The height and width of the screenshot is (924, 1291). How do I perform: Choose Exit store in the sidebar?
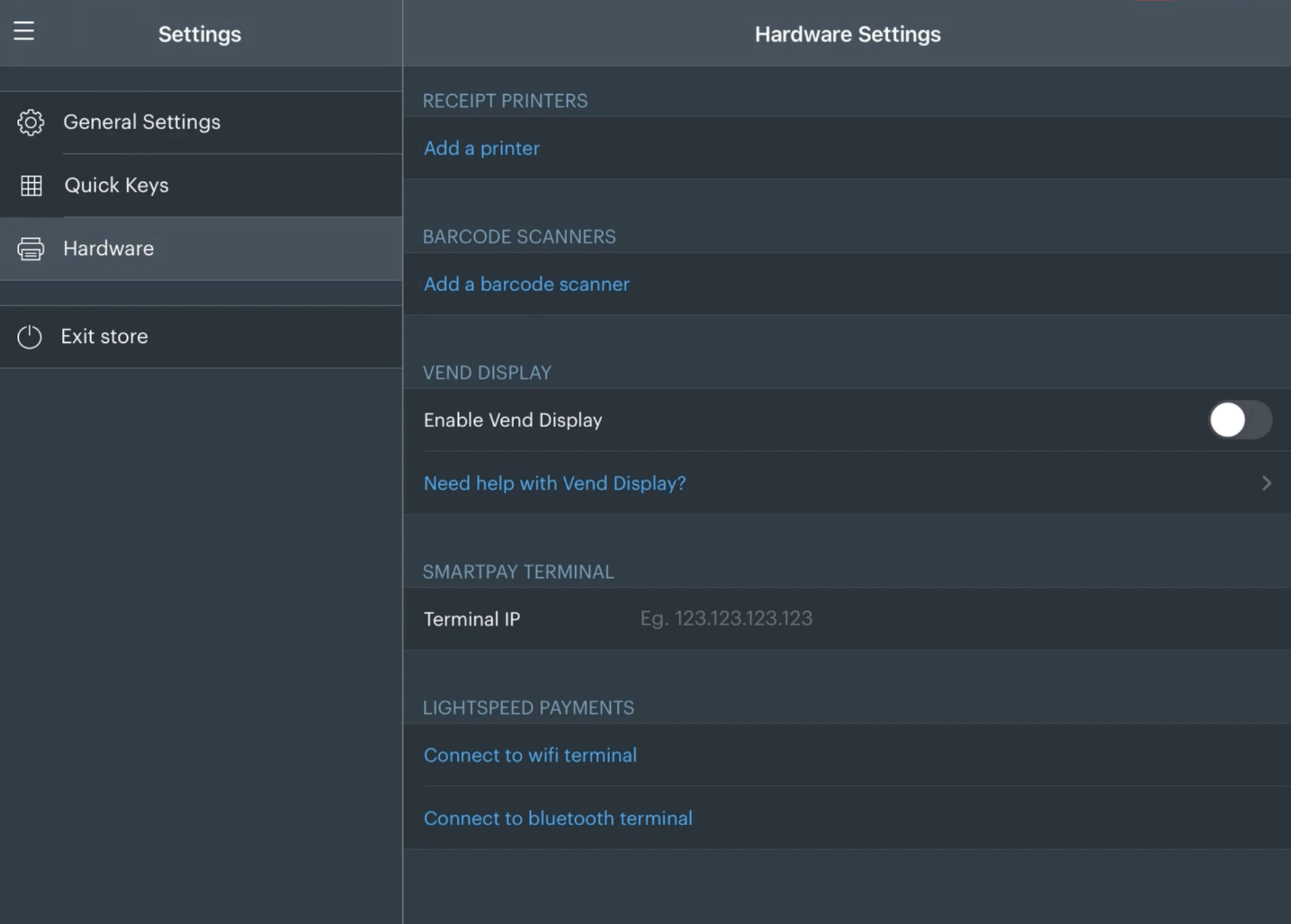point(201,337)
